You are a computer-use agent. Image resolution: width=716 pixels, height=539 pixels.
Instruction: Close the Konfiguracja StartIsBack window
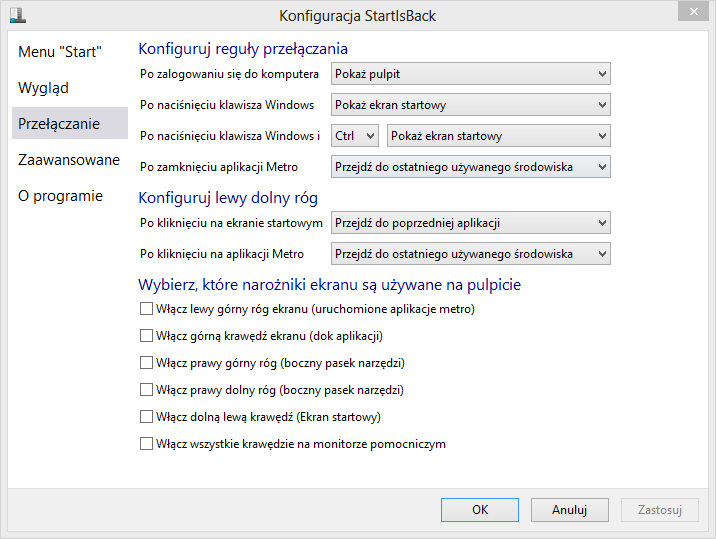(x=693, y=11)
